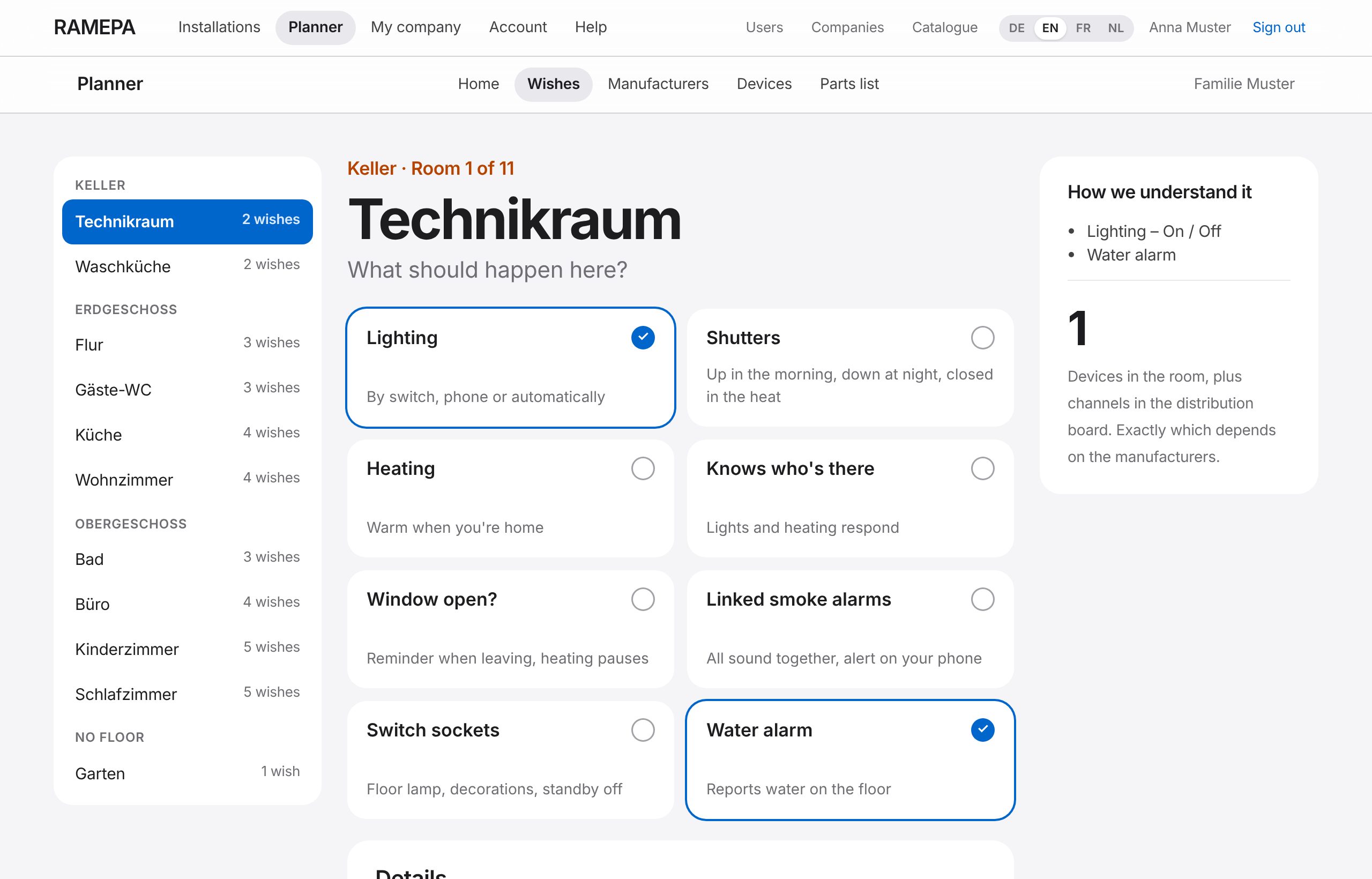The image size is (1372, 879).
Task: Select EN language option
Action: (x=1049, y=28)
